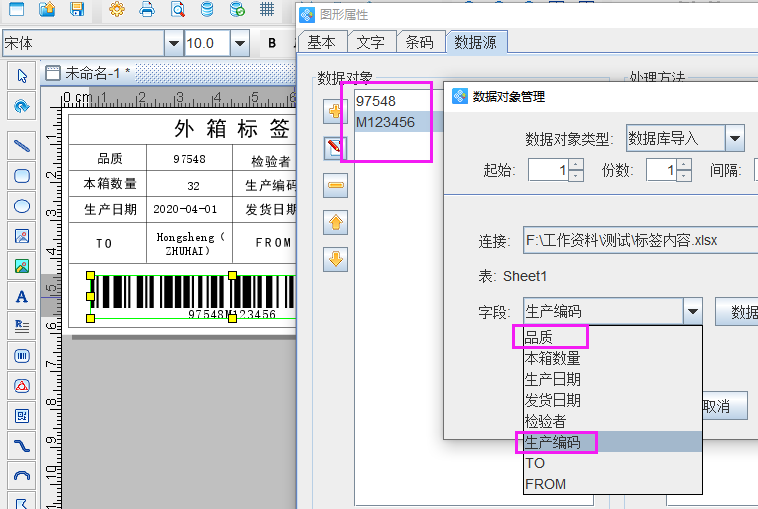Select the barcode tool in left sidebar

tap(21, 355)
